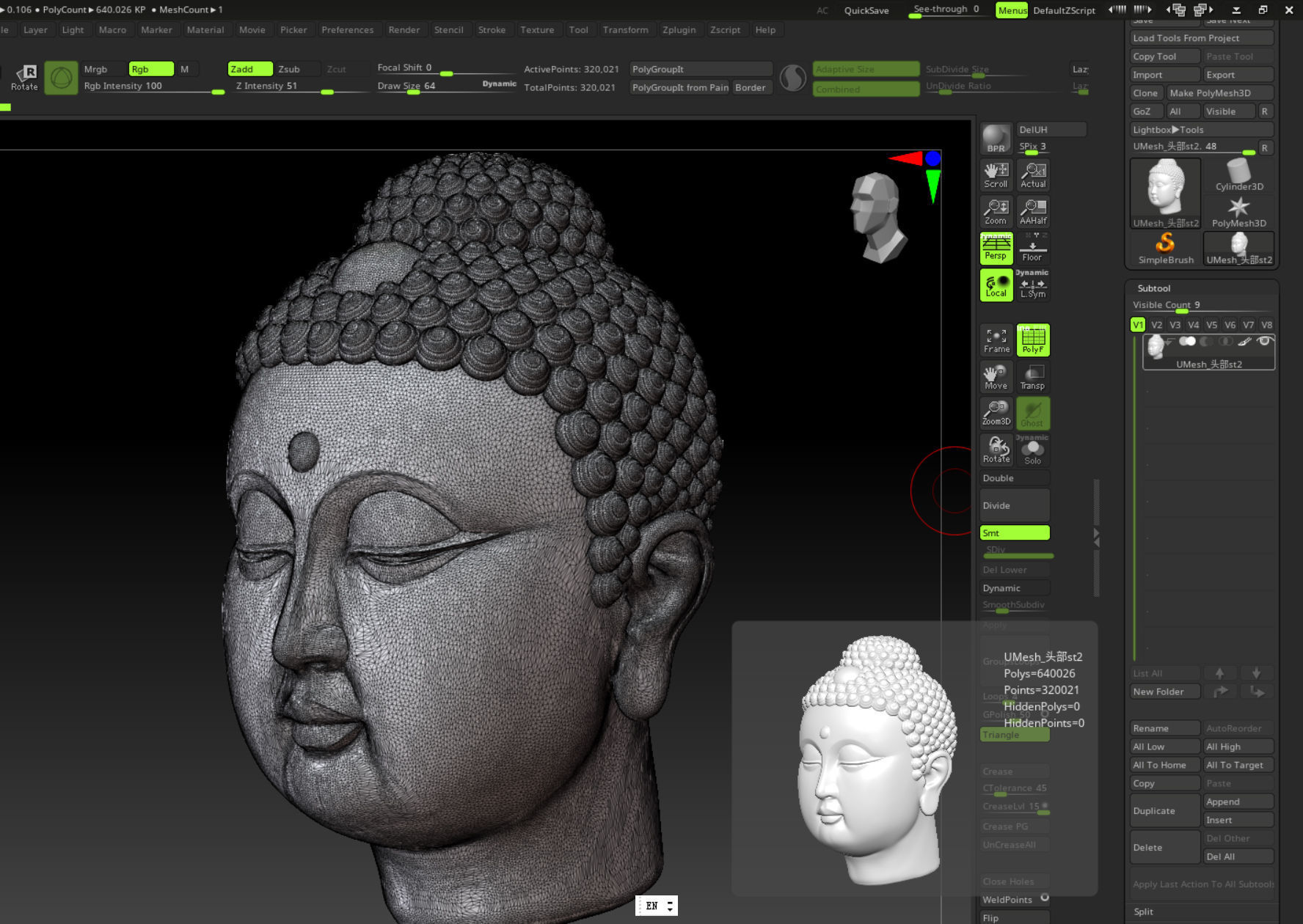
Task: Expand the Split section
Action: click(1143, 912)
